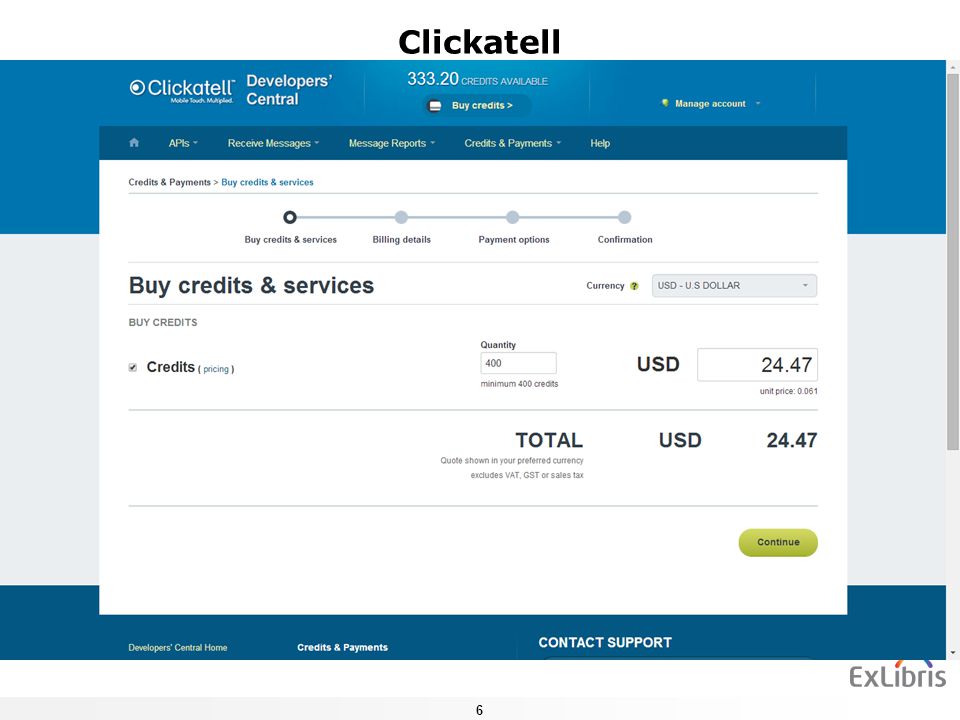Open the Credits & Payments menu
This screenshot has height=720, width=960.
coord(512,143)
